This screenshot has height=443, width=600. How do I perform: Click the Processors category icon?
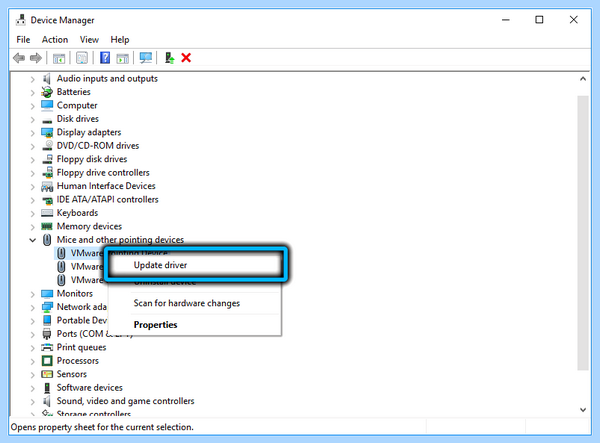(x=47, y=361)
